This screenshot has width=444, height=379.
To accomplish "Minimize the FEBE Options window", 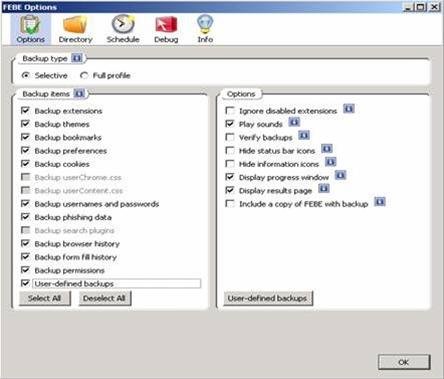I will (x=408, y=7).
